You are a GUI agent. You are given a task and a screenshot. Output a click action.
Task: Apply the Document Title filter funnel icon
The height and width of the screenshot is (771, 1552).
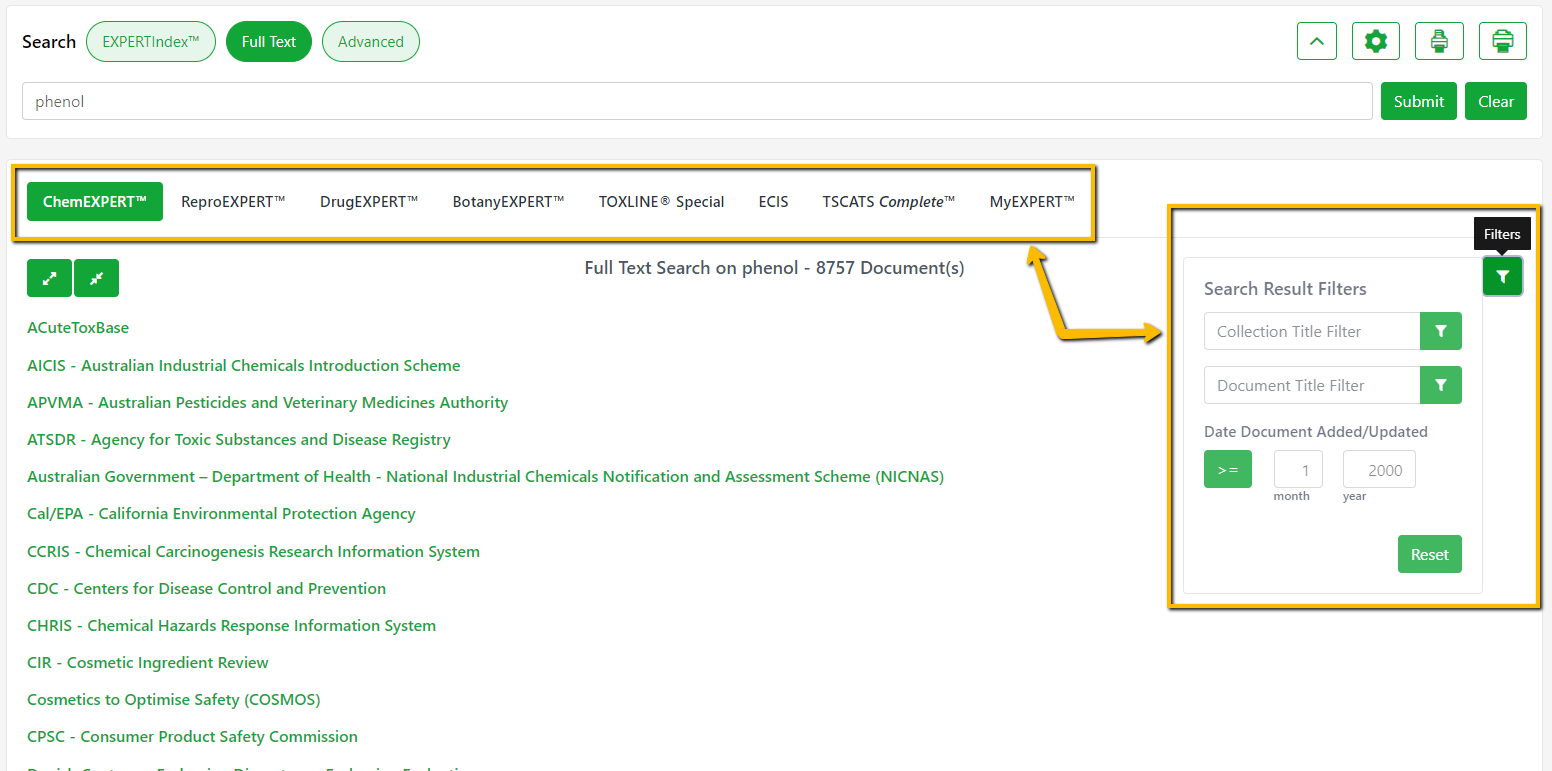1440,385
